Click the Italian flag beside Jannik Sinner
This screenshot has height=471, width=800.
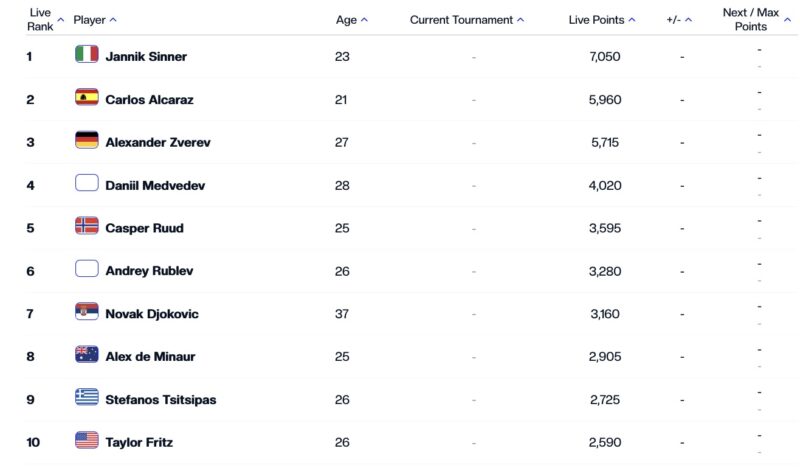click(x=87, y=54)
